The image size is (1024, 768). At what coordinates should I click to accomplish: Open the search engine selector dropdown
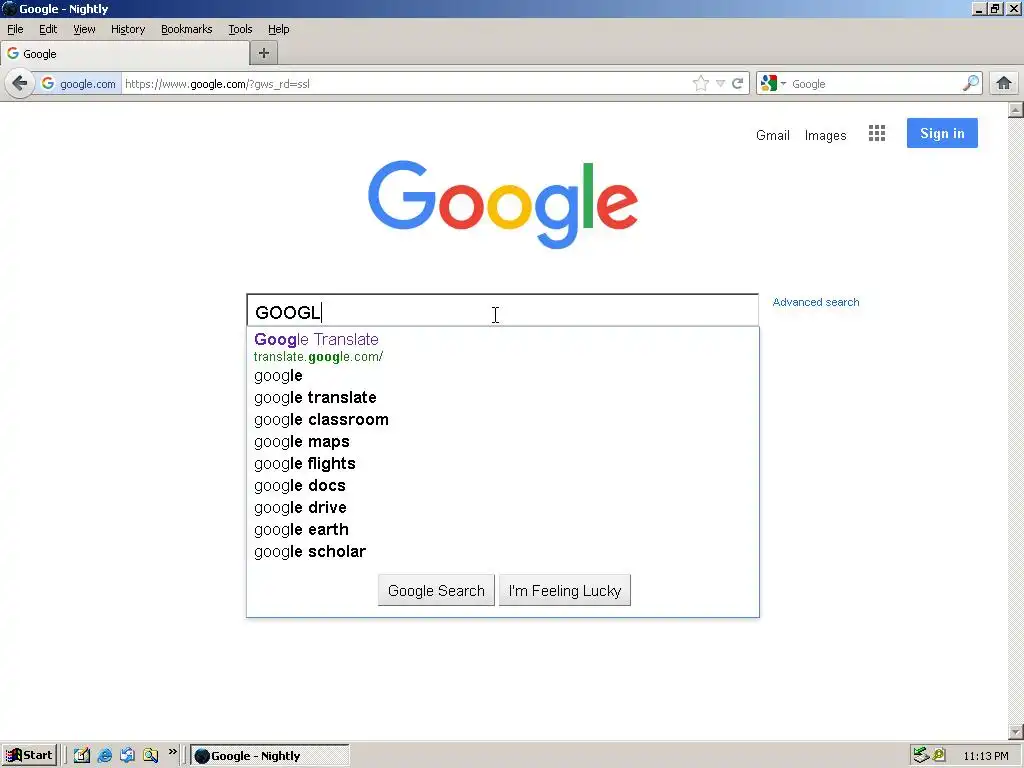773,84
